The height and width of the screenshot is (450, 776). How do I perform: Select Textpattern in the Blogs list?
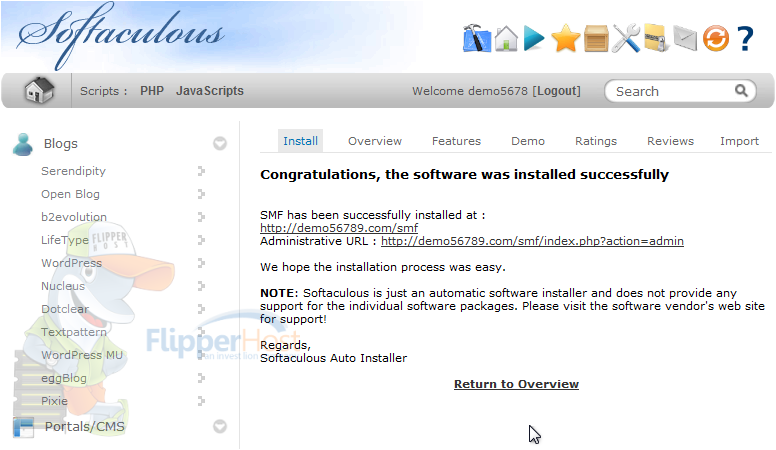pyautogui.click(x=74, y=332)
